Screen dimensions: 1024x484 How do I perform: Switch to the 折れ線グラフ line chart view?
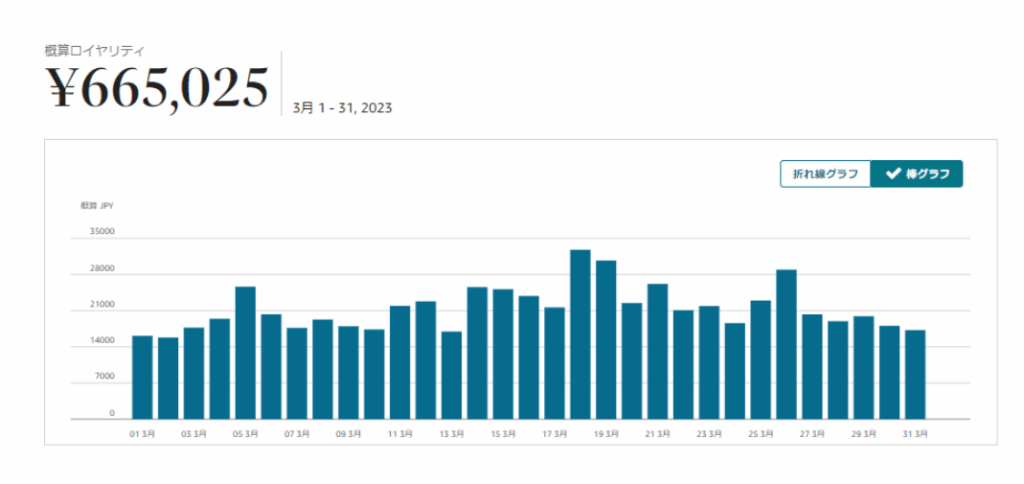pos(825,174)
